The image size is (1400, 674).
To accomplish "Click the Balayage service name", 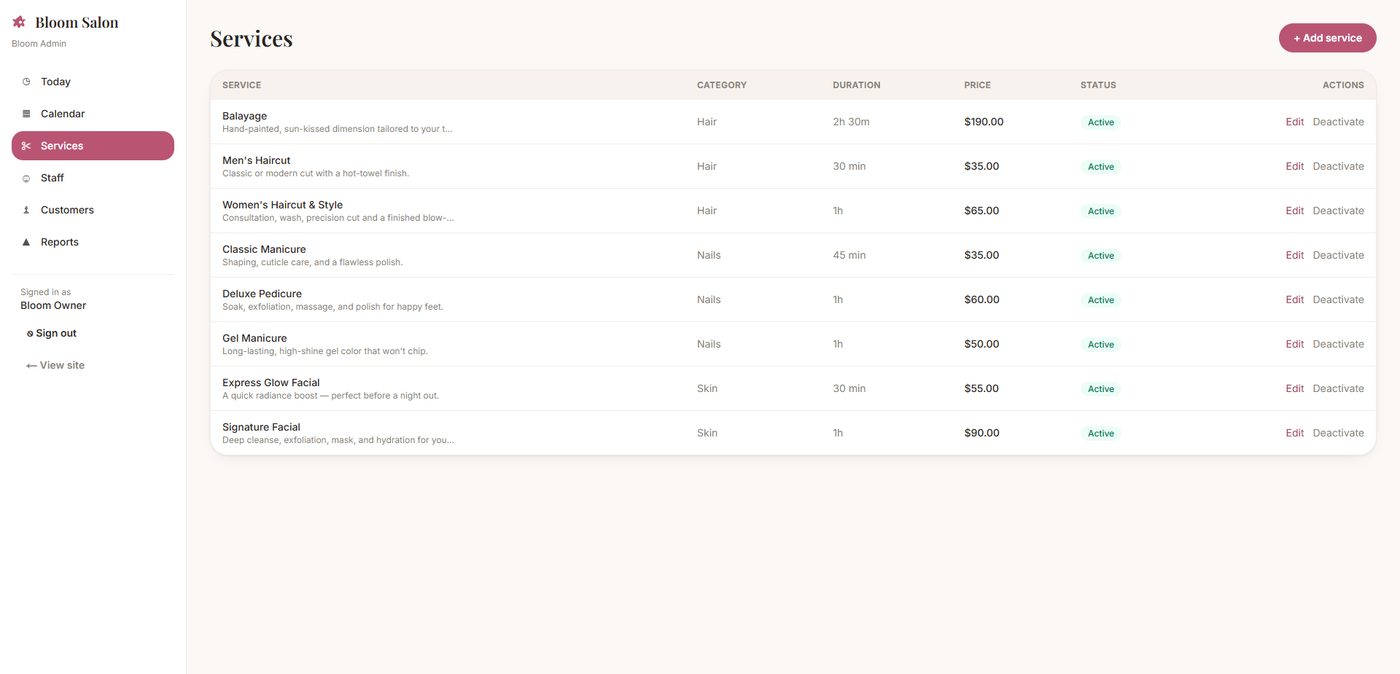I will [245, 116].
